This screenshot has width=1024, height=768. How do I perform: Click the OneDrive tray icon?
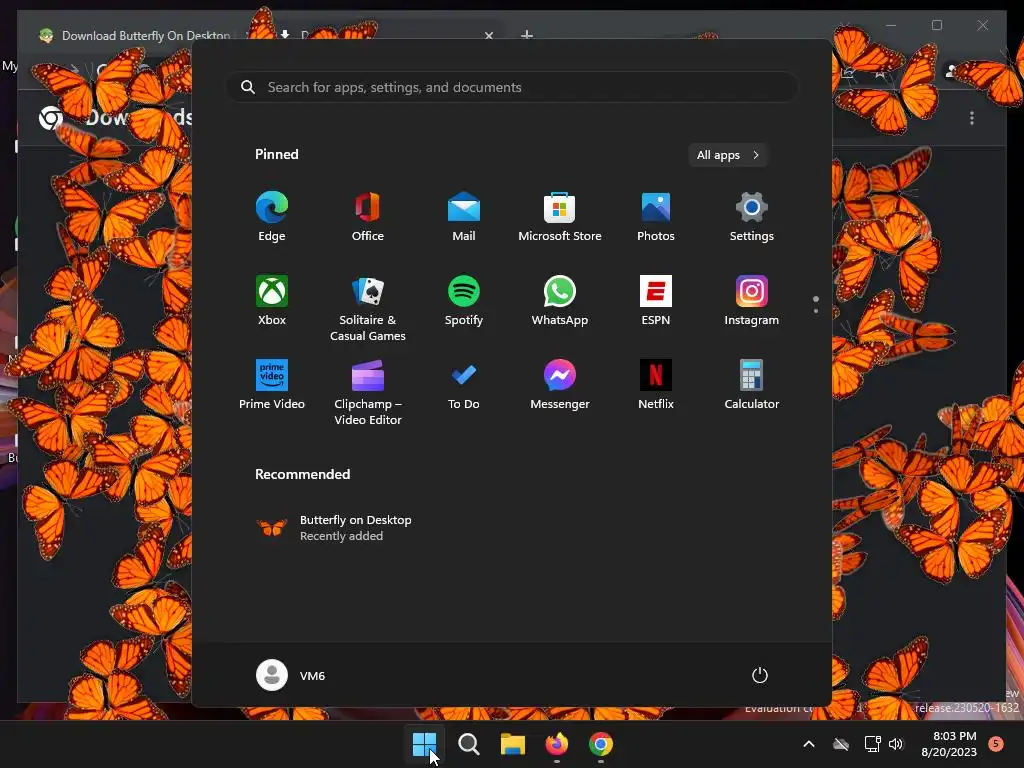point(841,744)
